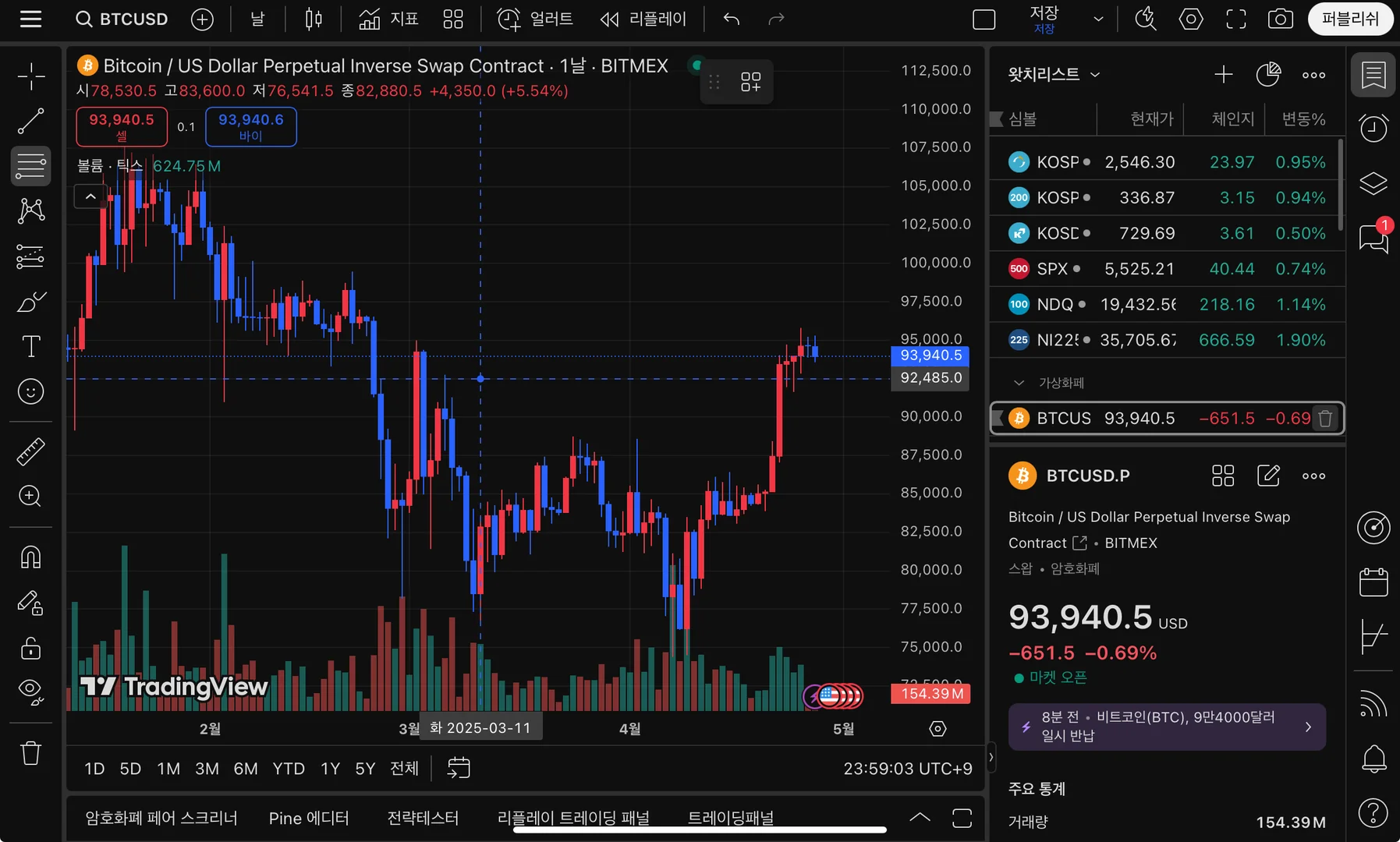Open the floating toolbar layout grid icon
1400x842 pixels.
[x=751, y=82]
